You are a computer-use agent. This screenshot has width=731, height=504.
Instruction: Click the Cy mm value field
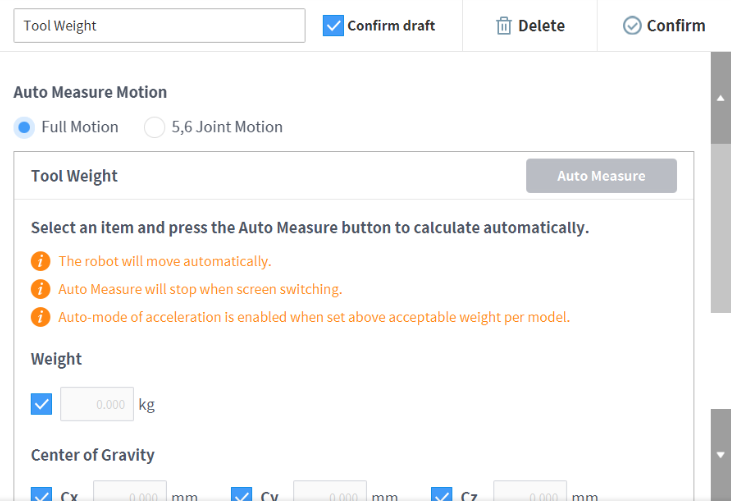pyautogui.click(x=329, y=494)
